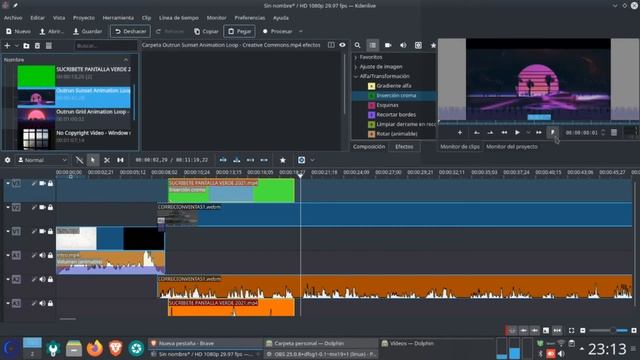Viewport: 640px width, 360px height.
Task: Show video effects camera icon
Action: [x=388, y=45]
